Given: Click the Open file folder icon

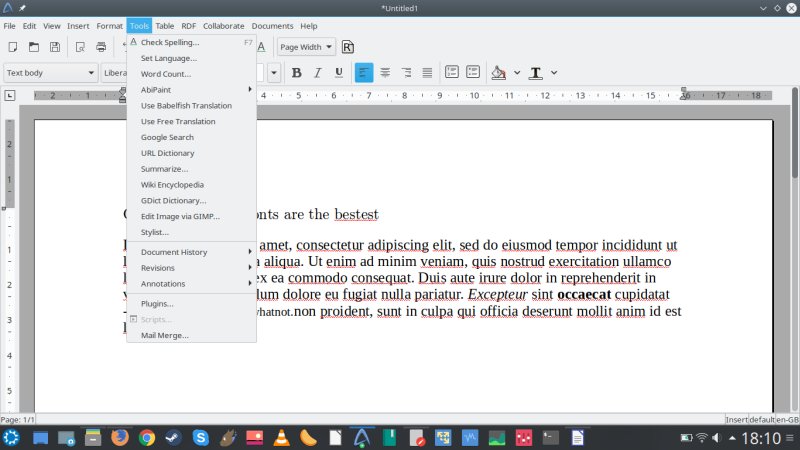Looking at the screenshot, I should (x=33, y=47).
